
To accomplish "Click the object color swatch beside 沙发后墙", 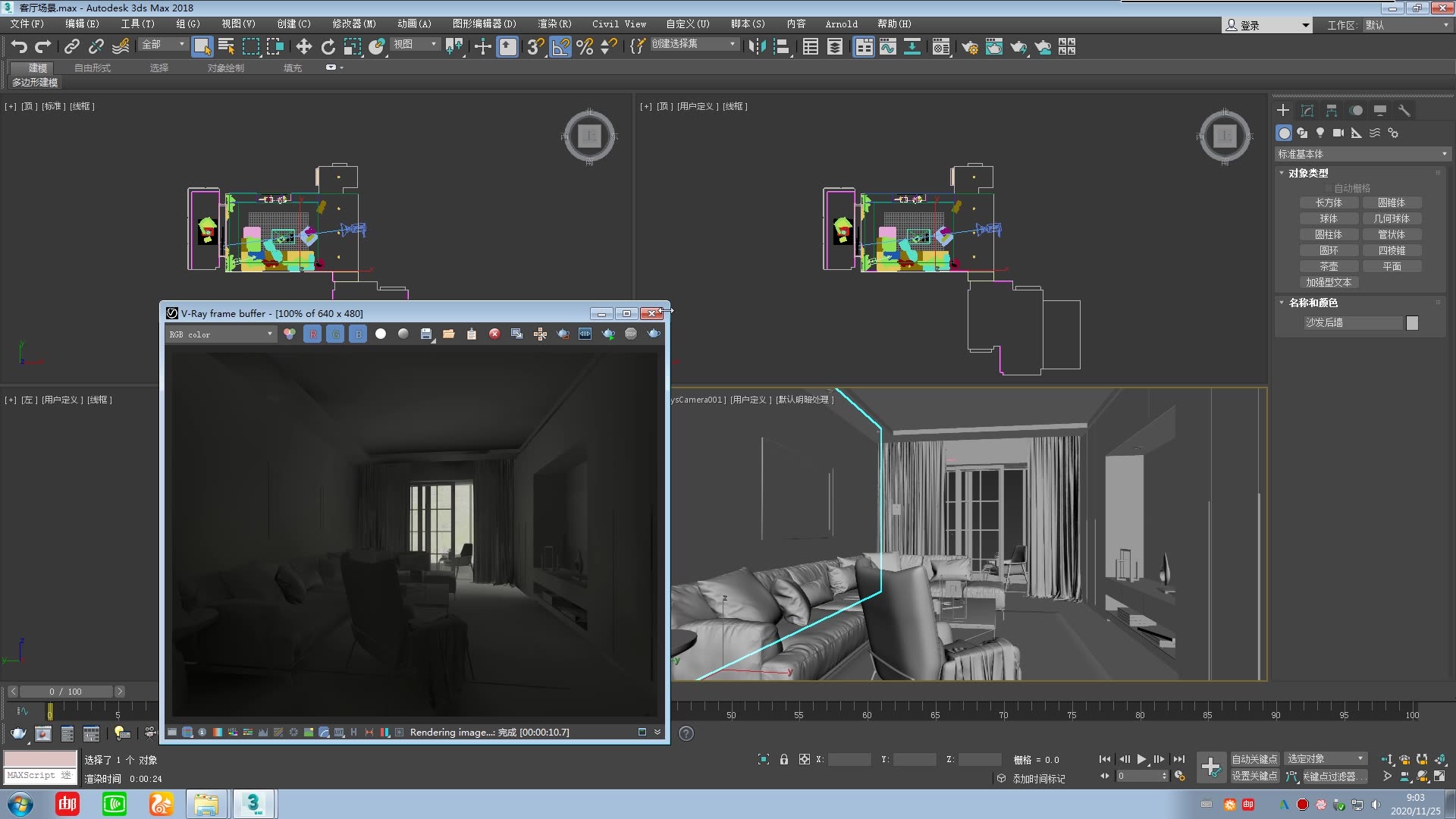I will pyautogui.click(x=1412, y=323).
